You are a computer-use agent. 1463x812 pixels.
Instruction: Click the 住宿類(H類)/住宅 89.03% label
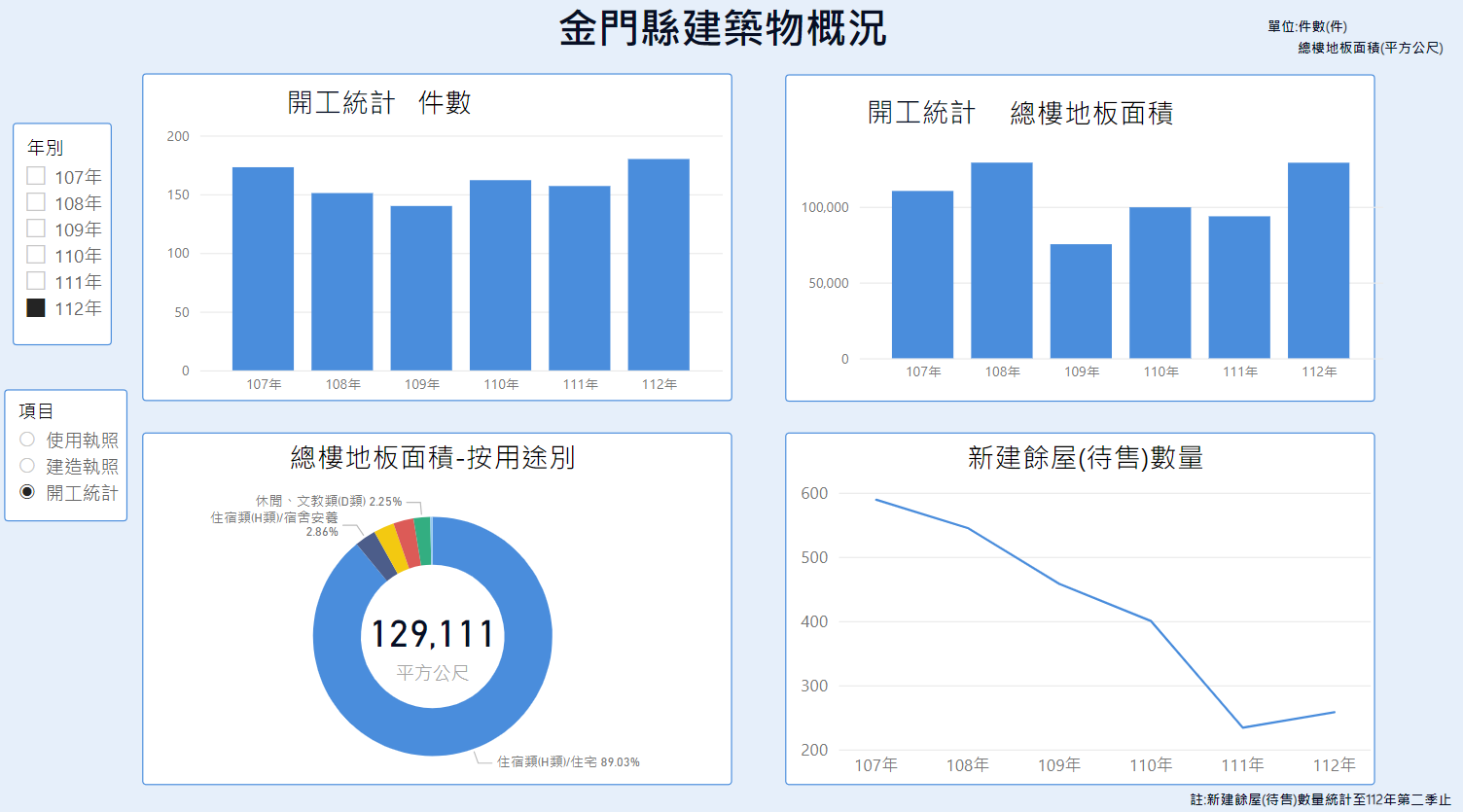tap(569, 761)
